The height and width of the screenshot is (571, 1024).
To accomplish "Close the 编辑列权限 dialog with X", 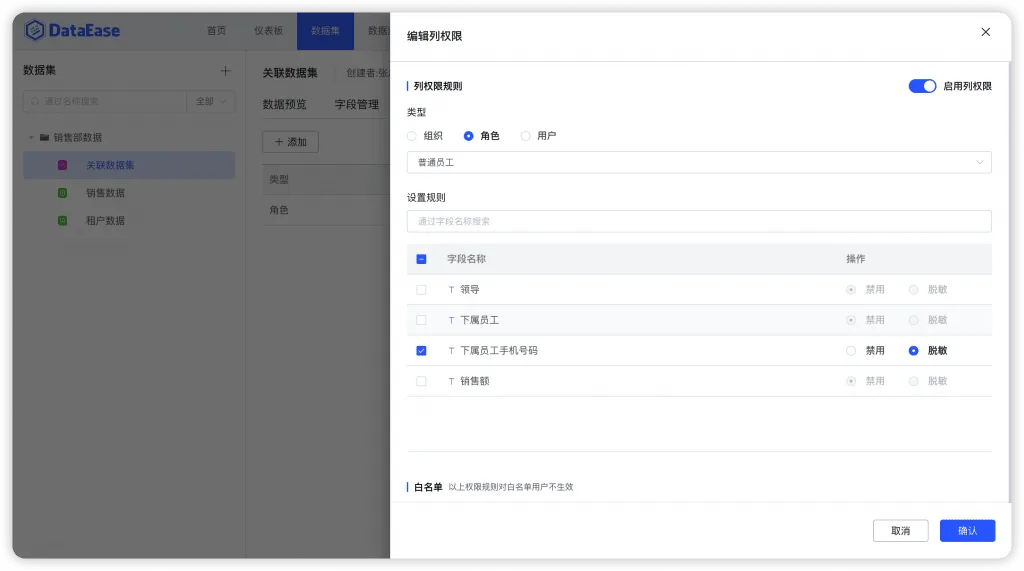I will [x=985, y=32].
